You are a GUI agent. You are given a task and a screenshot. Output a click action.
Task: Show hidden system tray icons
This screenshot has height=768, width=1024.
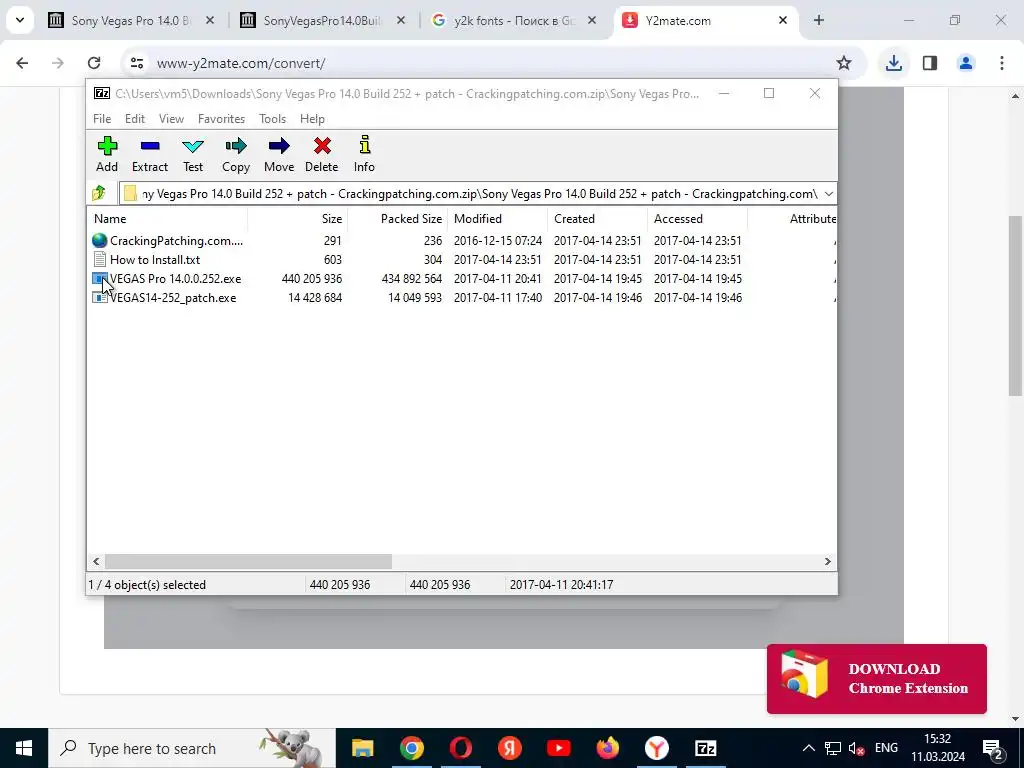click(x=808, y=748)
